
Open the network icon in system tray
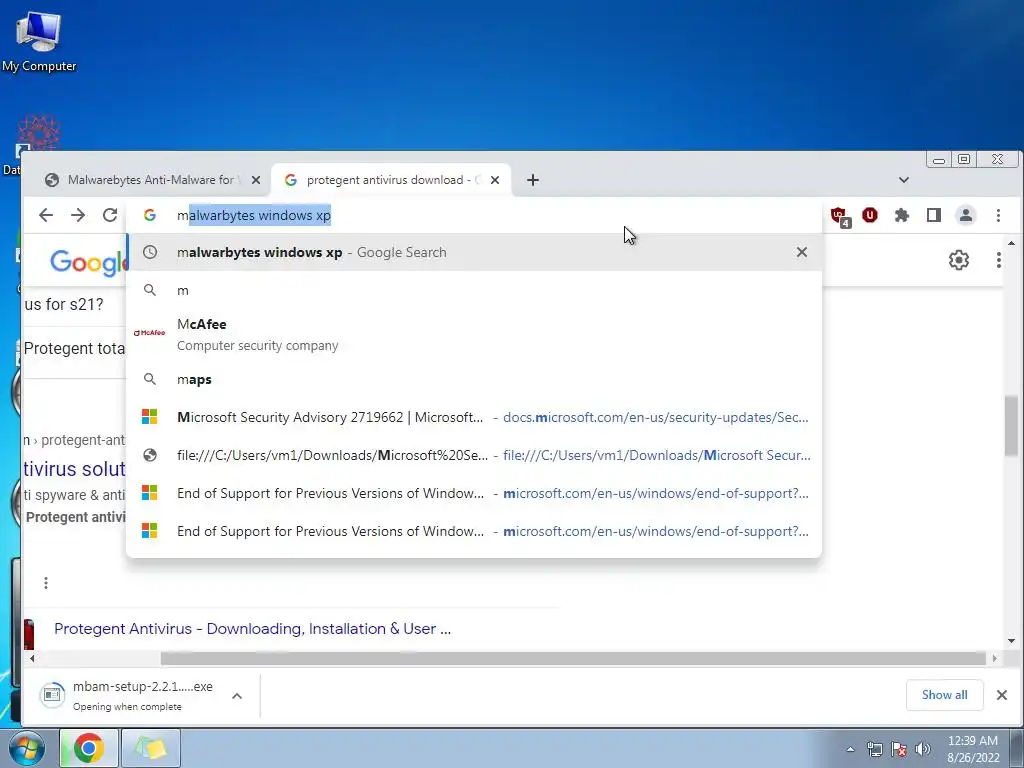click(x=874, y=749)
